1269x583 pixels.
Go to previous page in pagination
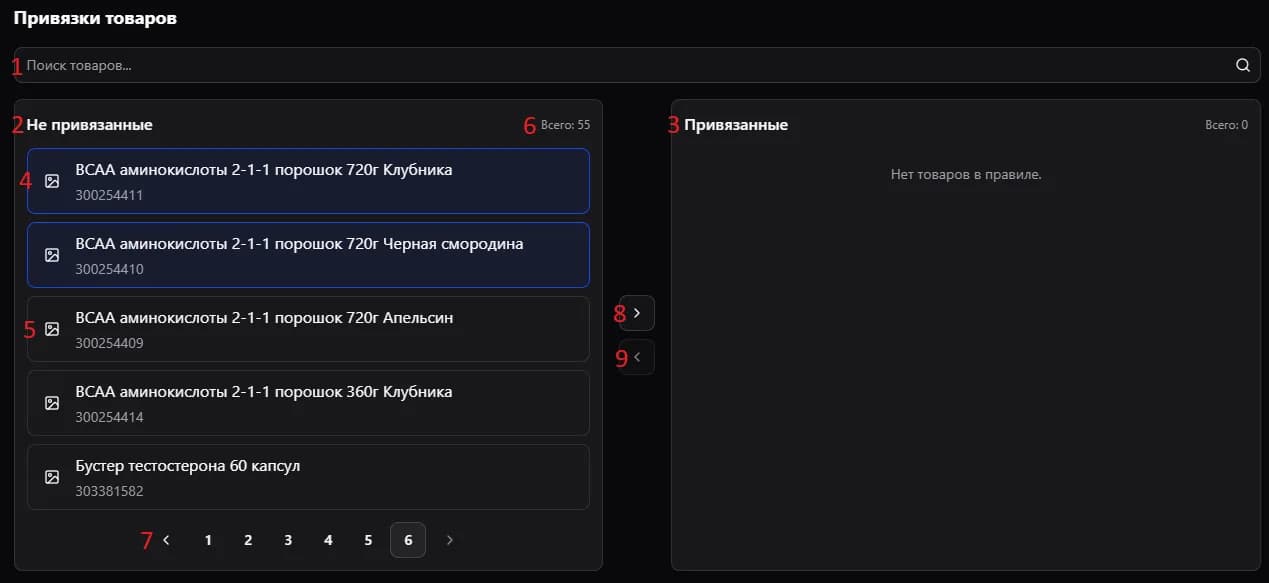pyautogui.click(x=167, y=540)
